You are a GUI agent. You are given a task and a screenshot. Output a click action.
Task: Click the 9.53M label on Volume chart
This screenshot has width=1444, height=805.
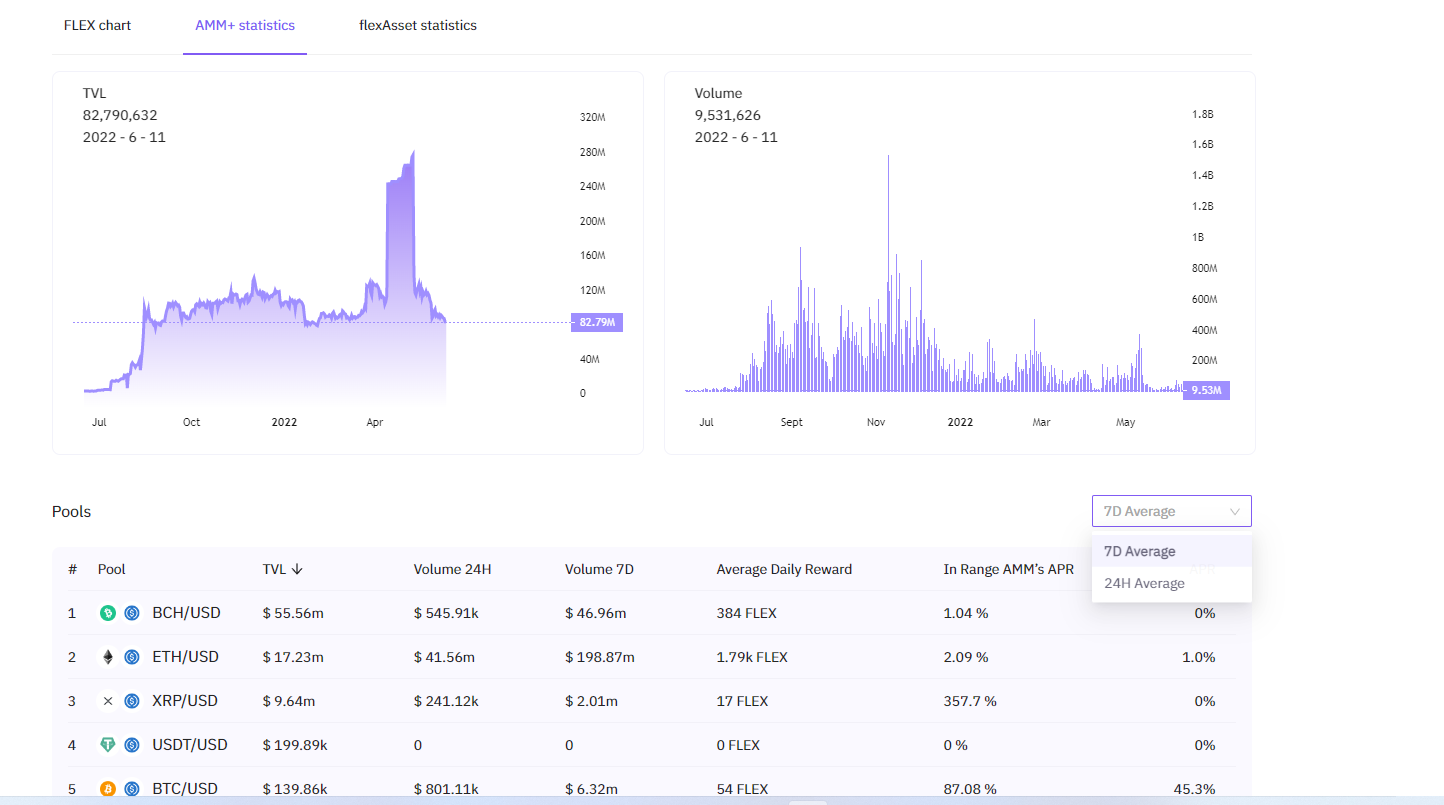click(x=1206, y=390)
